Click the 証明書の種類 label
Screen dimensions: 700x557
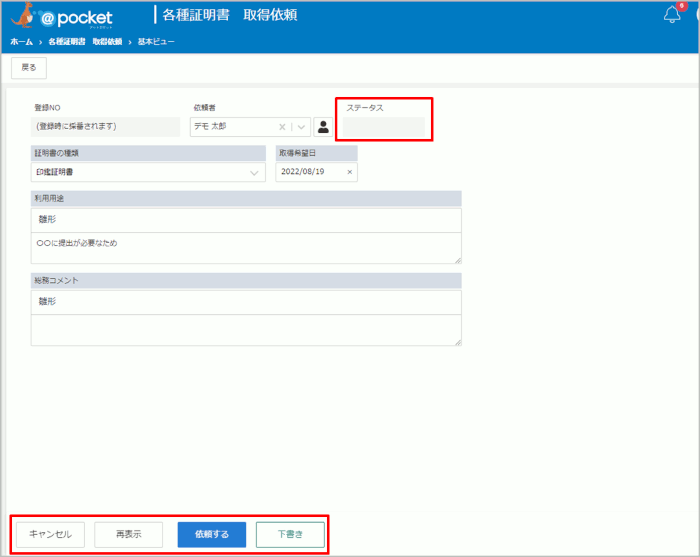tap(57, 153)
